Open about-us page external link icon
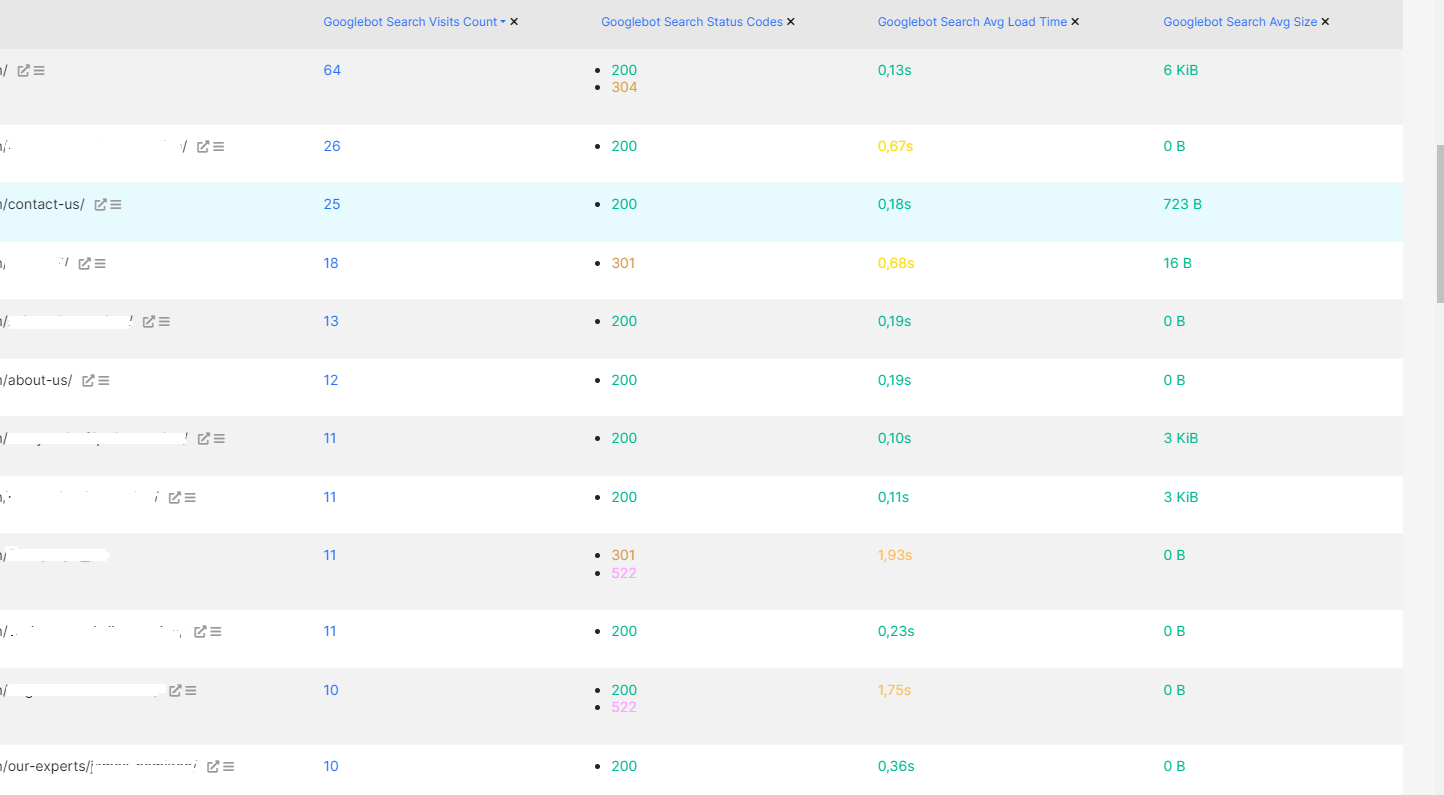This screenshot has width=1444, height=795. point(88,381)
